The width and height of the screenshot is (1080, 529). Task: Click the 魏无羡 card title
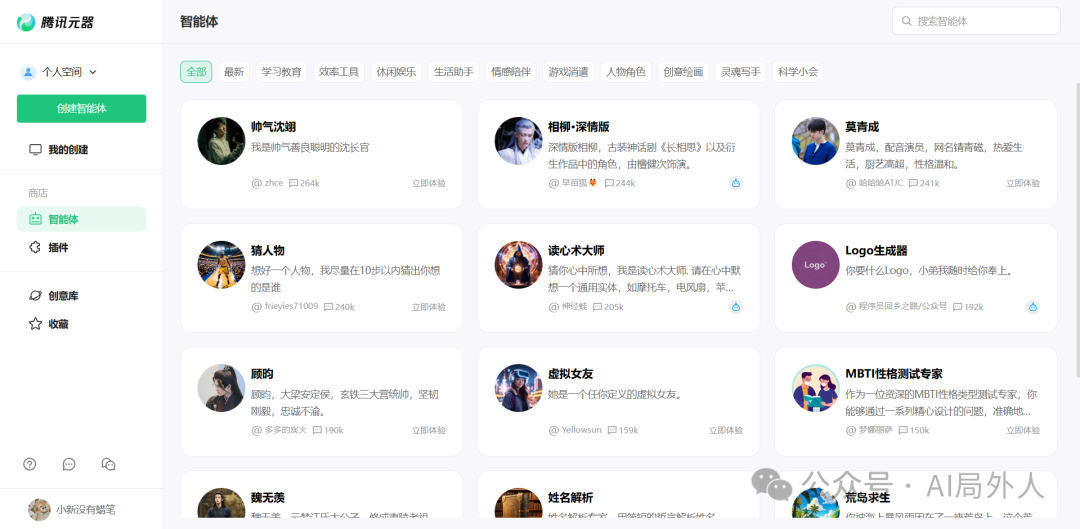tap(268, 498)
